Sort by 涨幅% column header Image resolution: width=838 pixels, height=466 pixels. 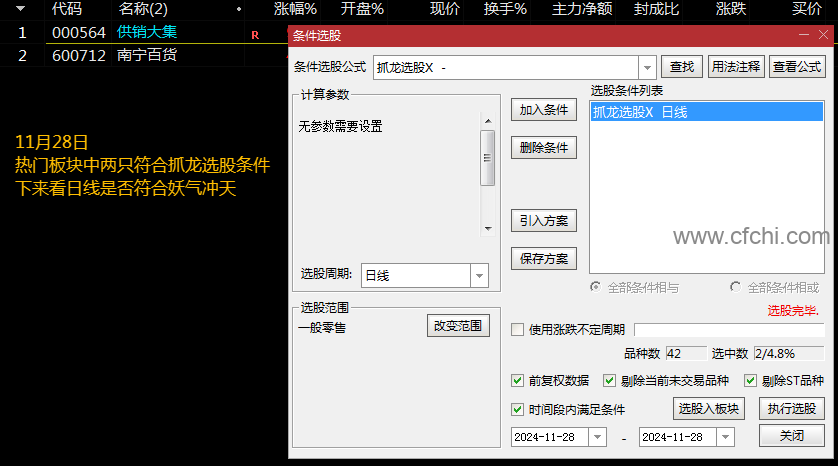coord(295,9)
